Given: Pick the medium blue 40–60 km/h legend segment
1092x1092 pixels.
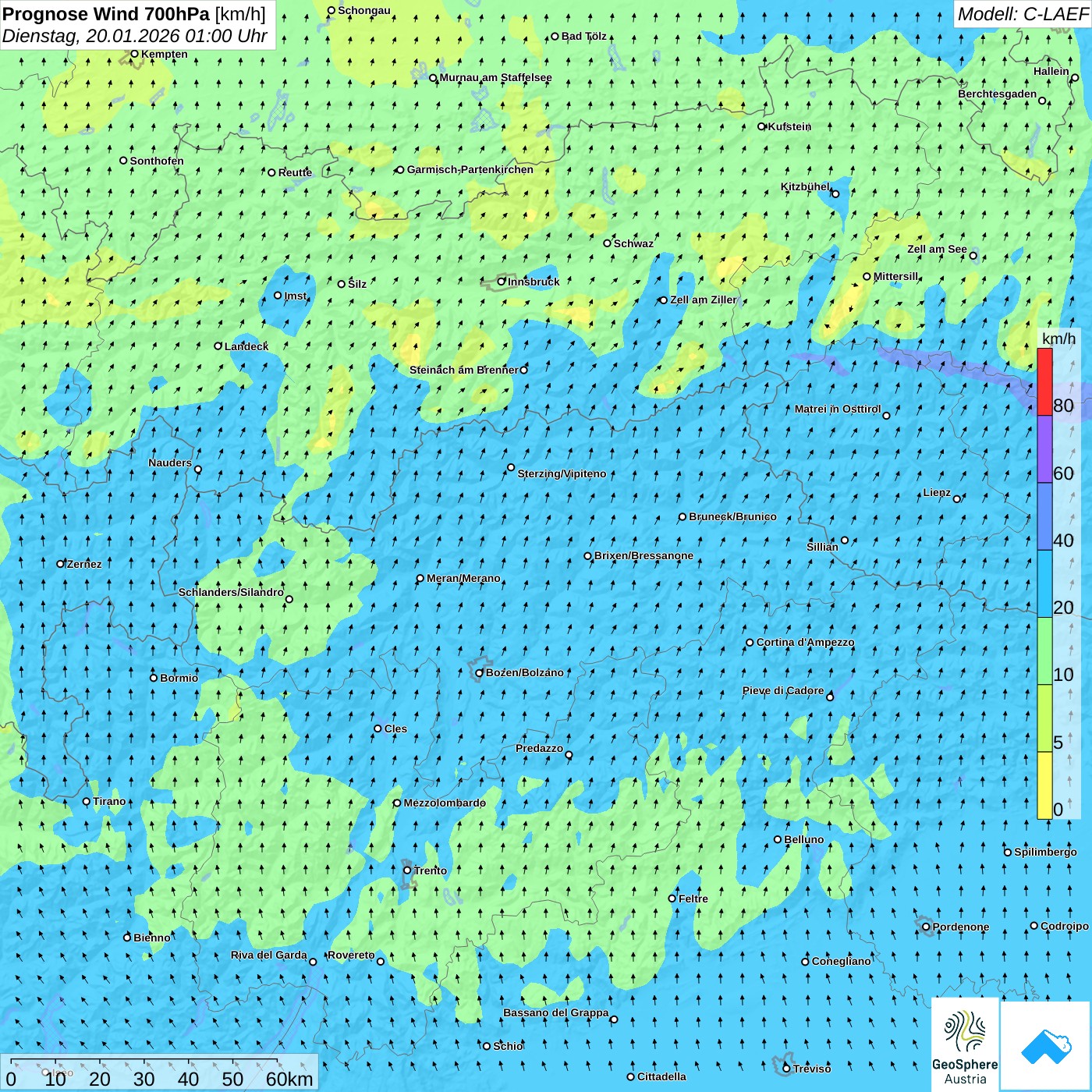Looking at the screenshot, I should (x=1044, y=517).
